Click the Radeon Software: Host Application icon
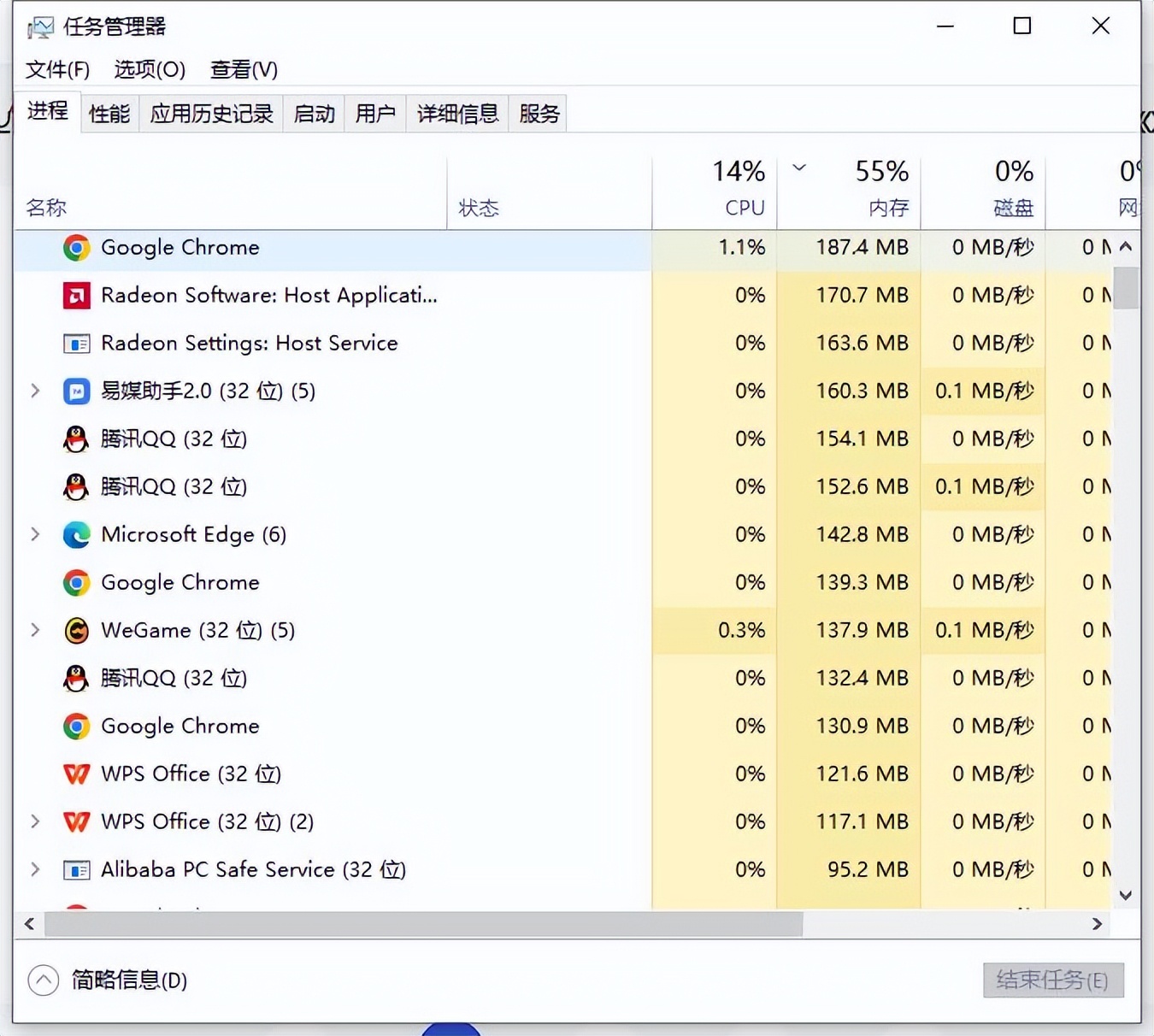The height and width of the screenshot is (1036, 1154). tap(76, 295)
